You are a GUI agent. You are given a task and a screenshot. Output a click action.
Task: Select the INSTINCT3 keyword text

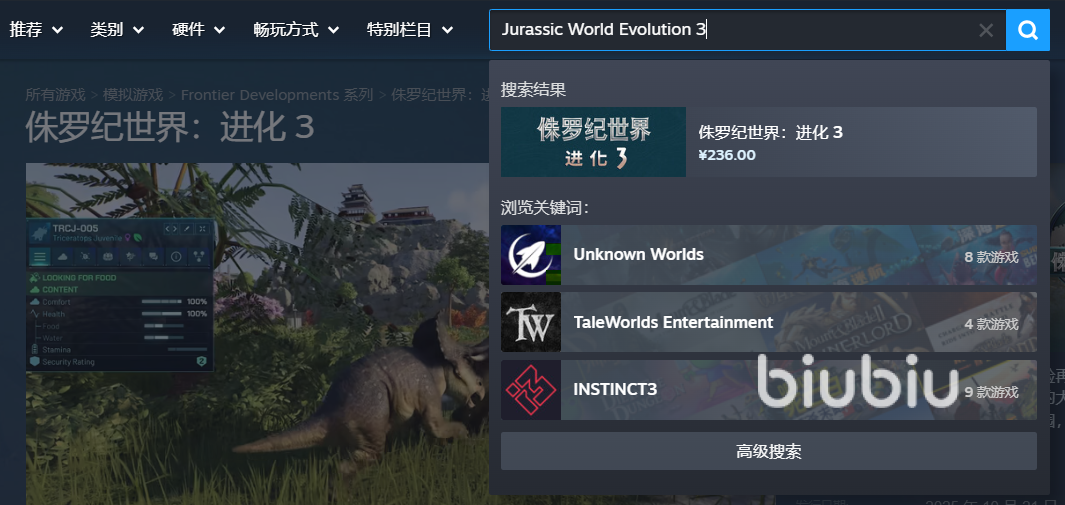615,390
